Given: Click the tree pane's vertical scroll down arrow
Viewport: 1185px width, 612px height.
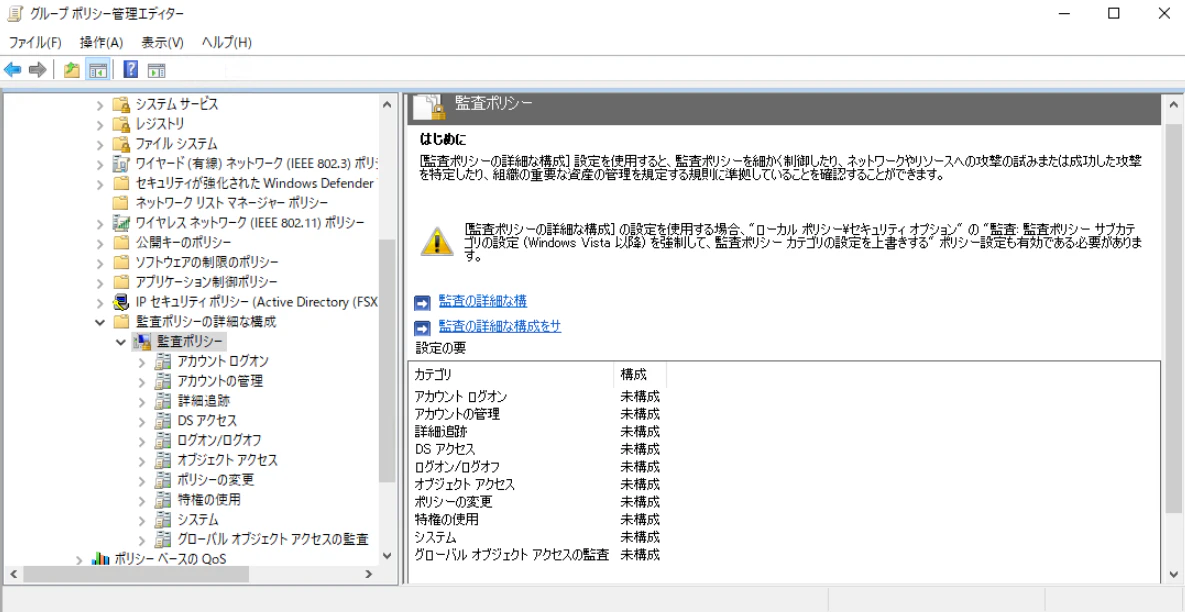Looking at the screenshot, I should pyautogui.click(x=387, y=556).
